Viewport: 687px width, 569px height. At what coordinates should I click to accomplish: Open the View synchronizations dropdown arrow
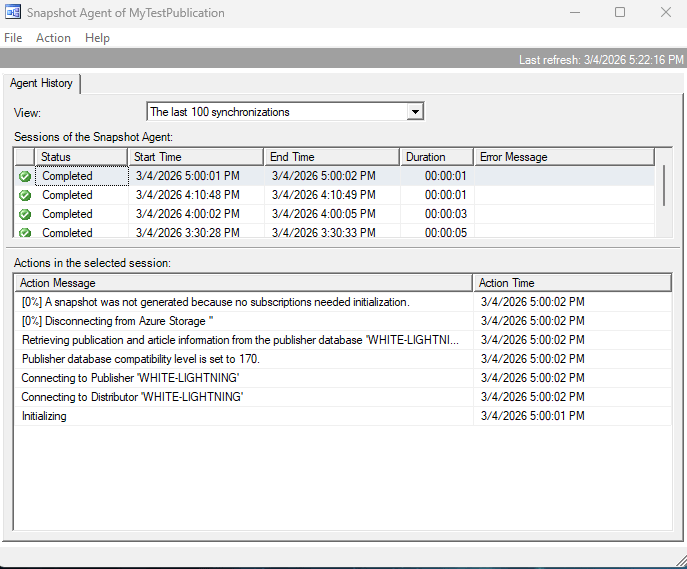pos(415,112)
